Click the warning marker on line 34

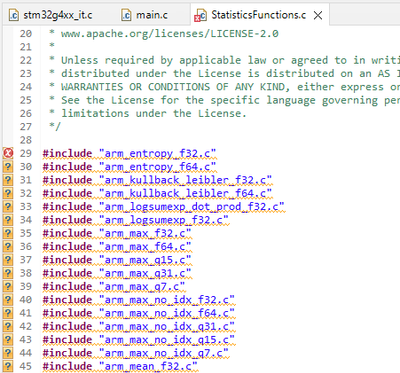[8, 220]
